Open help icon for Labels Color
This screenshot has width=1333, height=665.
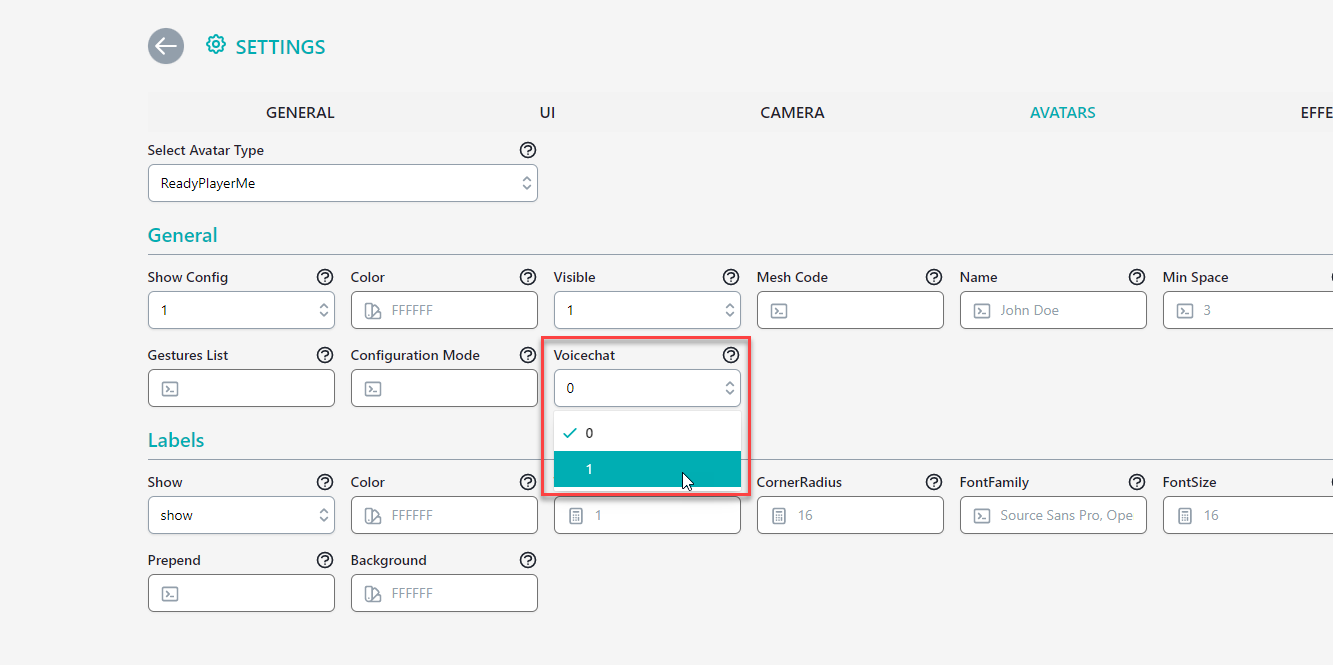point(528,482)
